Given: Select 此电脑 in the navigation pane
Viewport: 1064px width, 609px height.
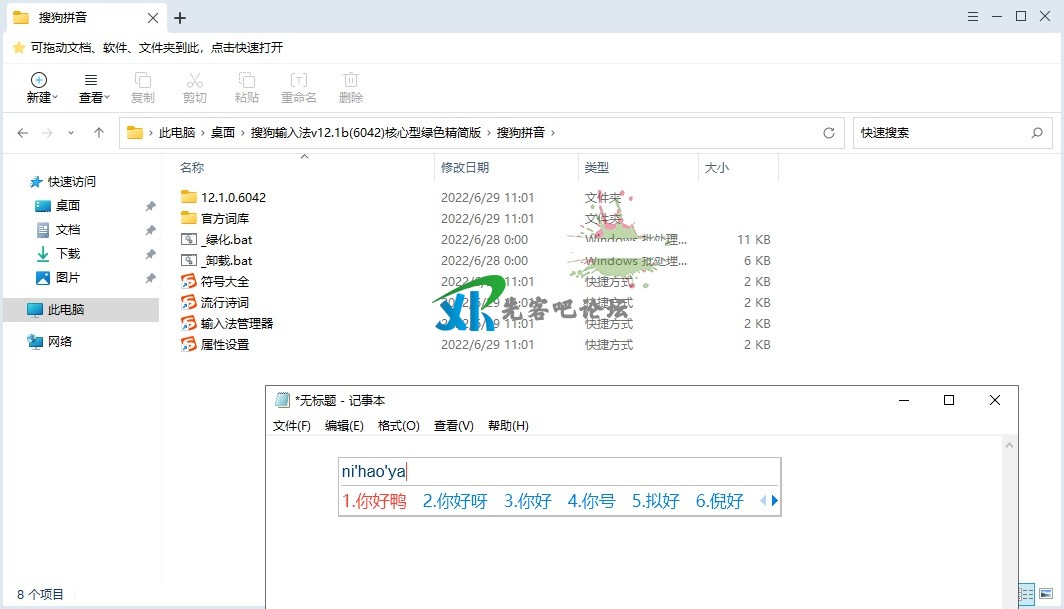Looking at the screenshot, I should click(66, 310).
